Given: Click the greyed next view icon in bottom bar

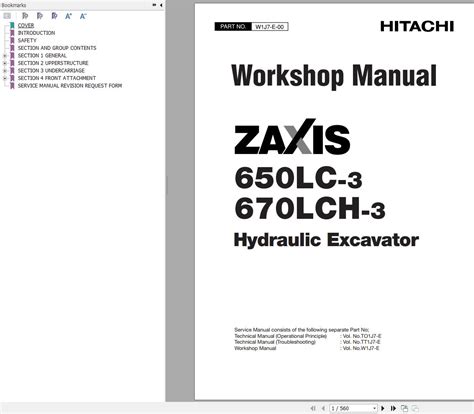Looking at the screenshot, I should coord(415,408).
